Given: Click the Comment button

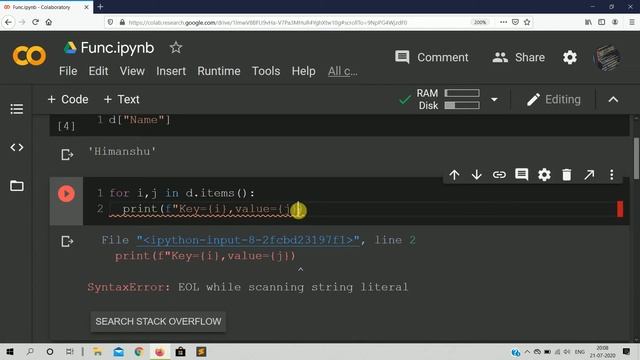Looking at the screenshot, I should coord(431,57).
